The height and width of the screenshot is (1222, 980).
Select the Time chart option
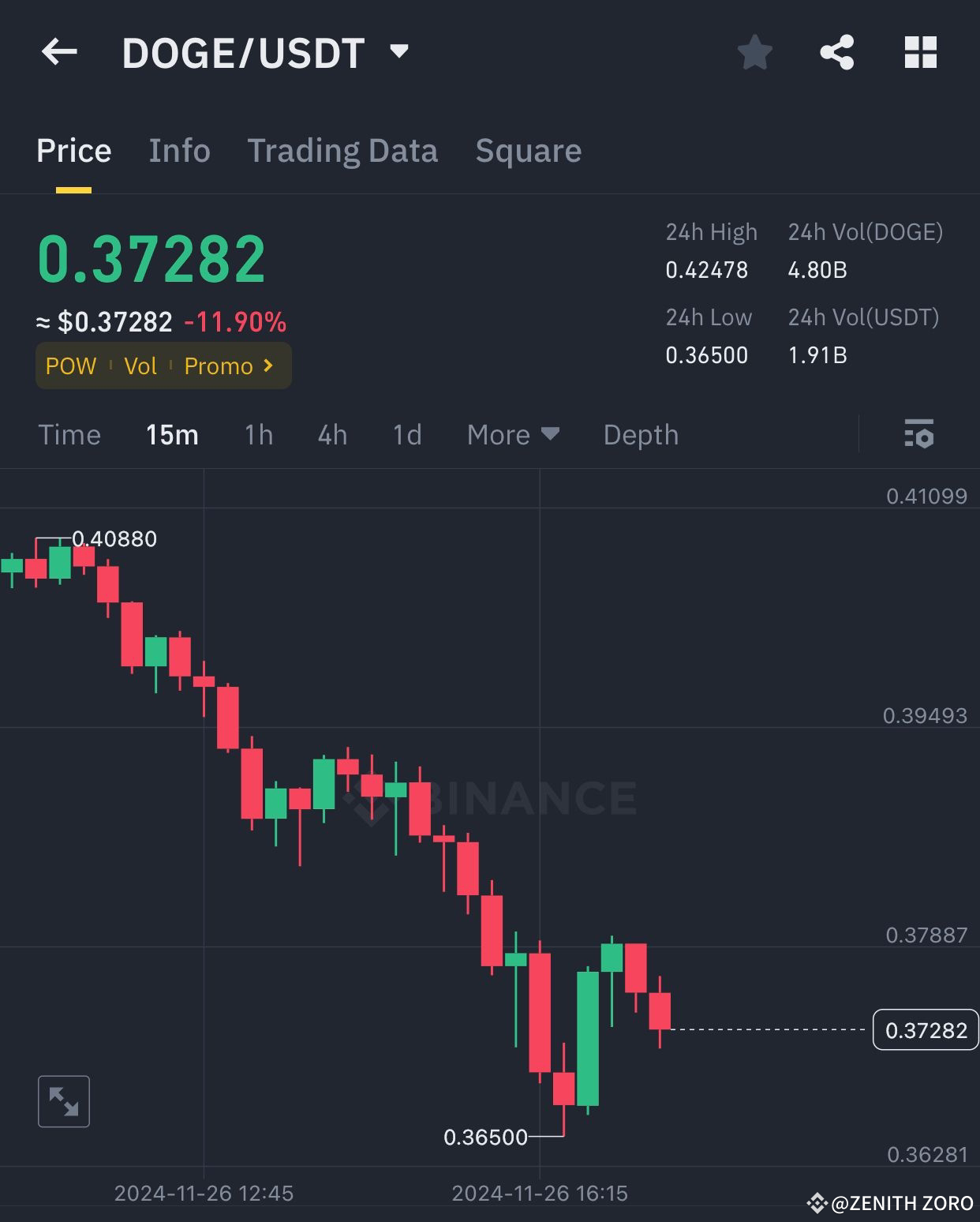point(69,434)
